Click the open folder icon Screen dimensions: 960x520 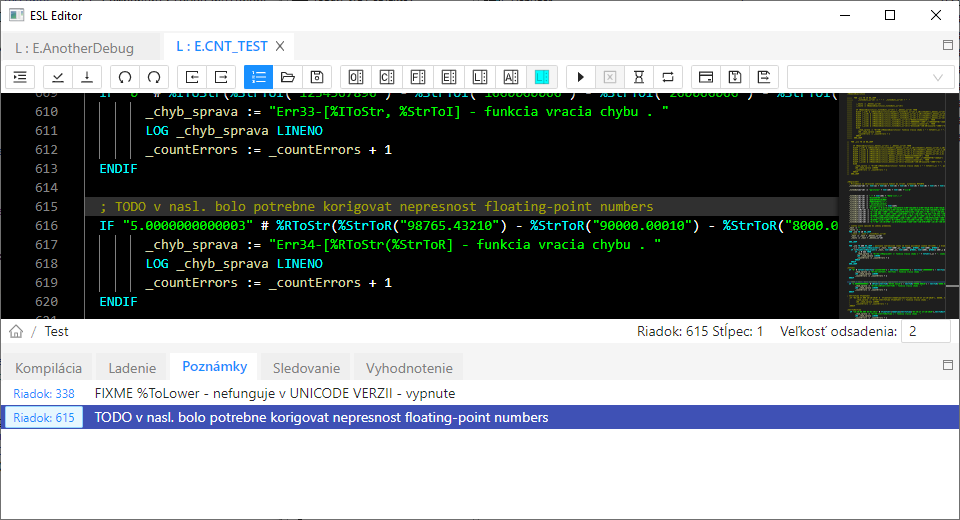click(288, 77)
